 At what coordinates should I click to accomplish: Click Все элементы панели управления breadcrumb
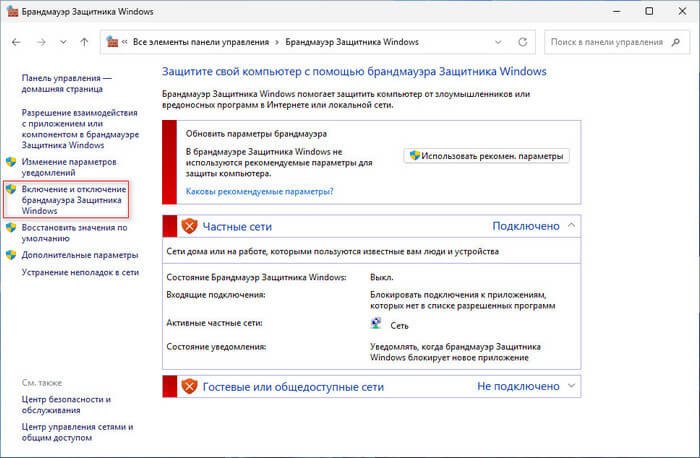(201, 42)
